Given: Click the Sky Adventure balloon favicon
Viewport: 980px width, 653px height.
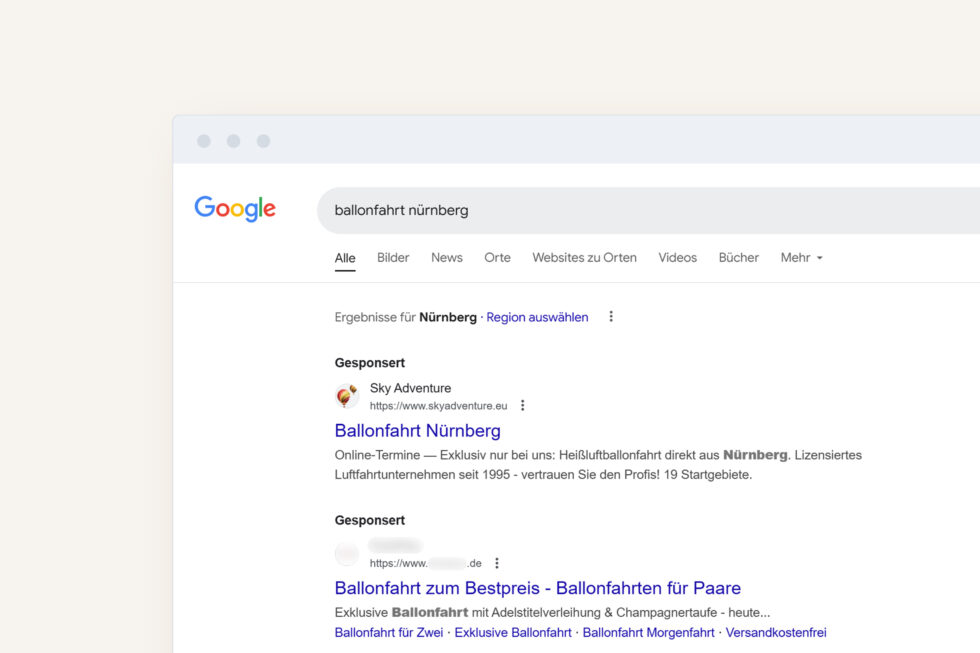Looking at the screenshot, I should [x=346, y=396].
